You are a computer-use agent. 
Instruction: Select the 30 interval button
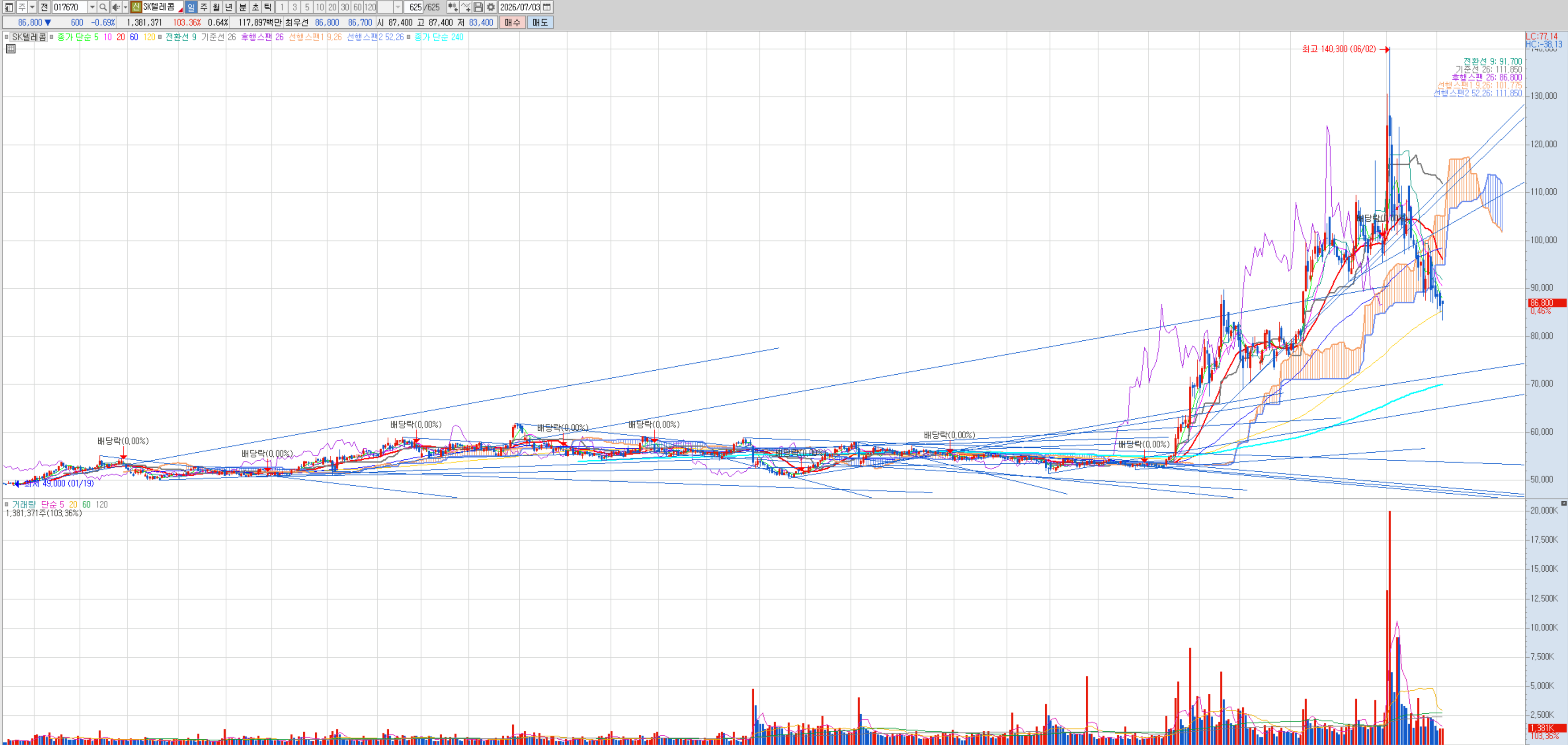pos(345,7)
